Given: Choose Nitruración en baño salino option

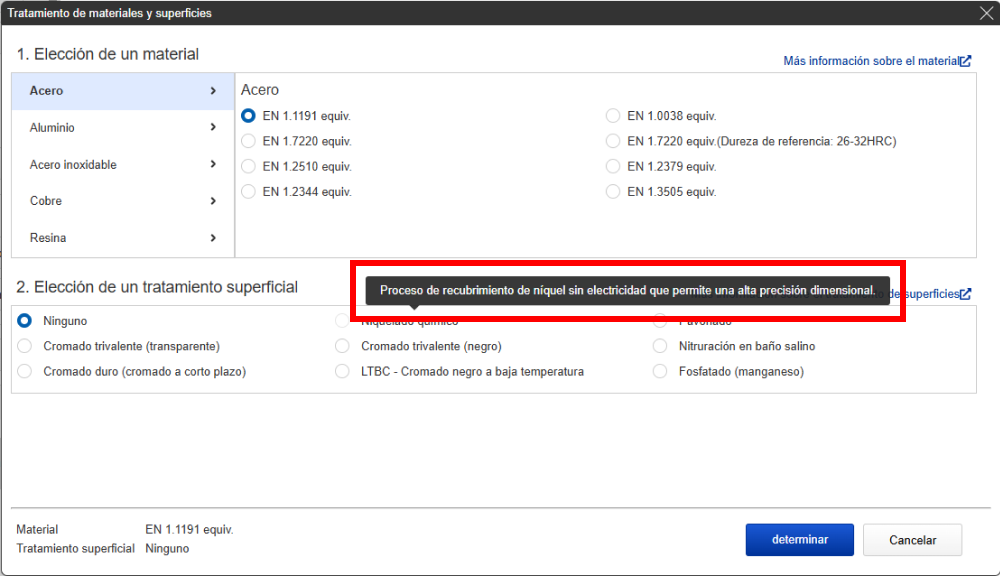Looking at the screenshot, I should click(660, 346).
